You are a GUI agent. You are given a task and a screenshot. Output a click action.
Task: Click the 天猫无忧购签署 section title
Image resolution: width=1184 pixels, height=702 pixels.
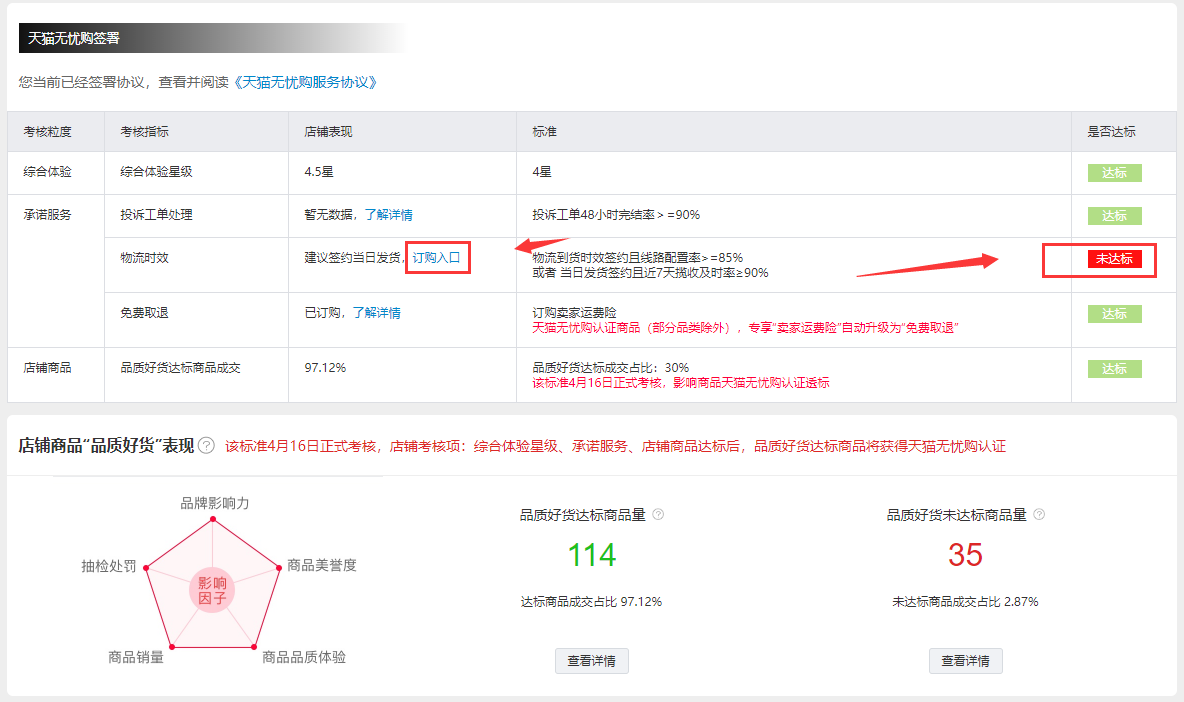pos(74,38)
